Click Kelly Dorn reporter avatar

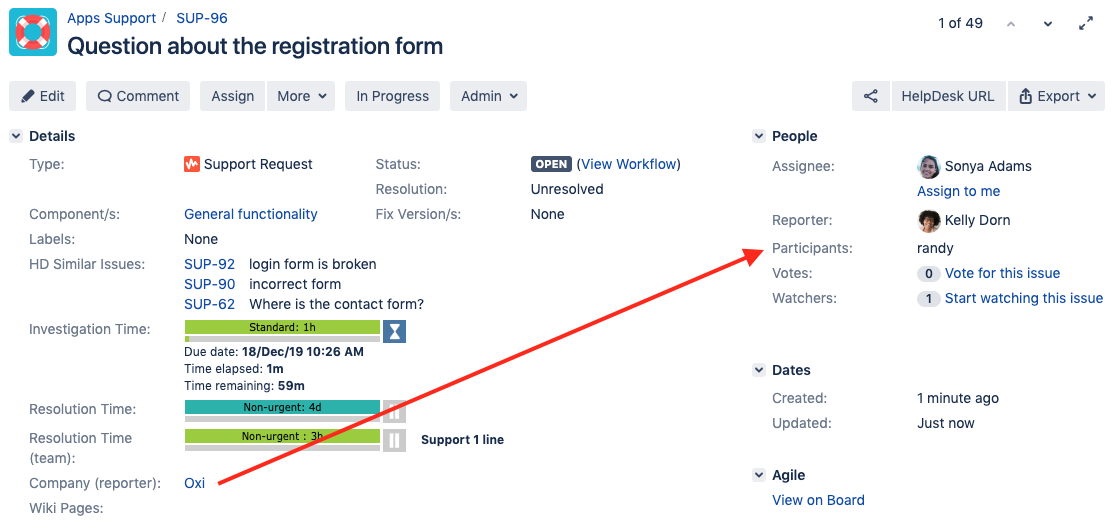929,221
